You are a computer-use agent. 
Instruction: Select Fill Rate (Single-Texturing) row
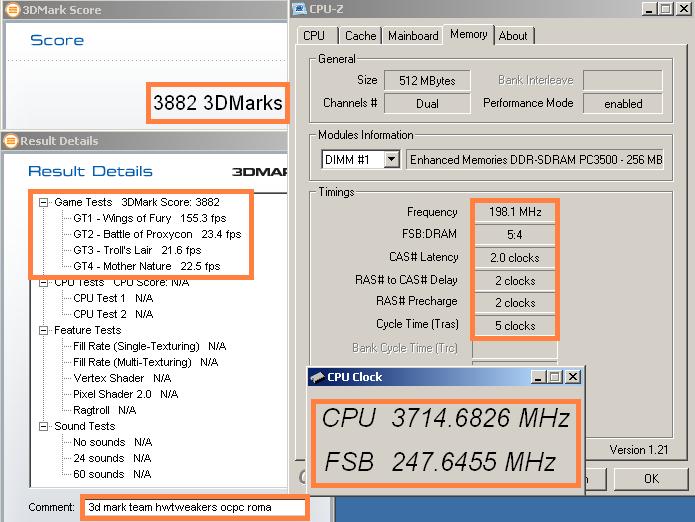pyautogui.click(x=149, y=346)
